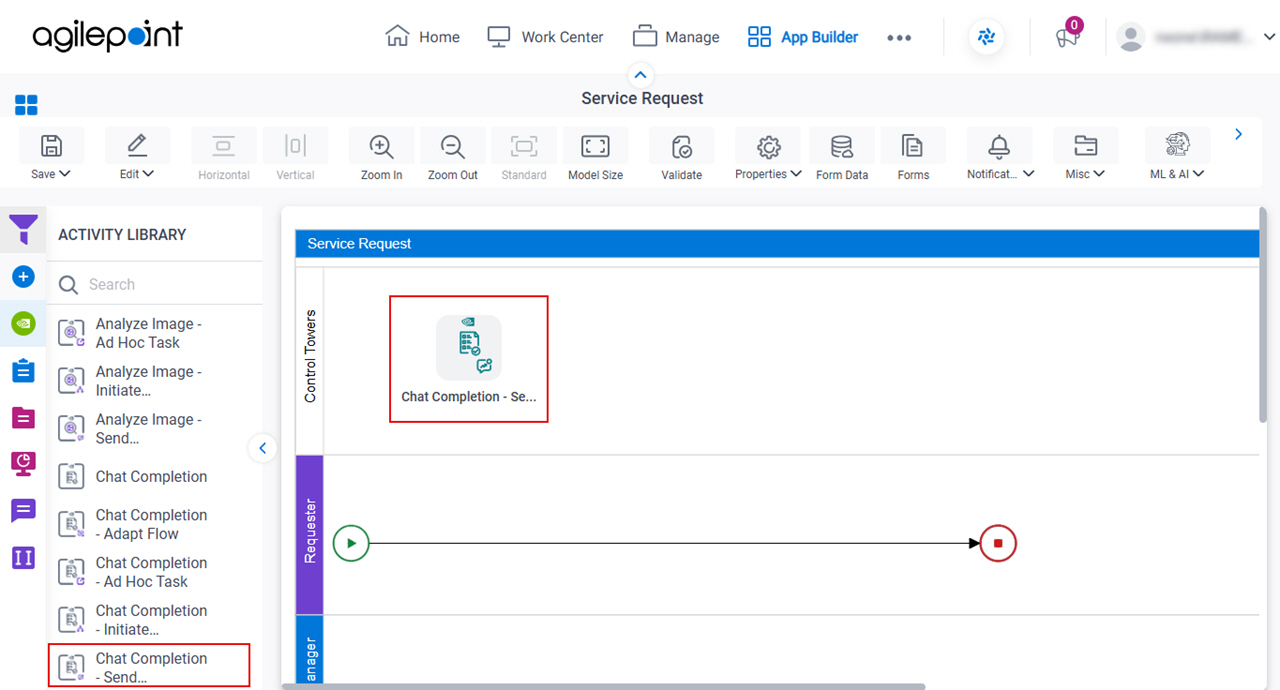Open the announcements megaphone icon
Viewport: 1280px width, 690px height.
point(1068,37)
